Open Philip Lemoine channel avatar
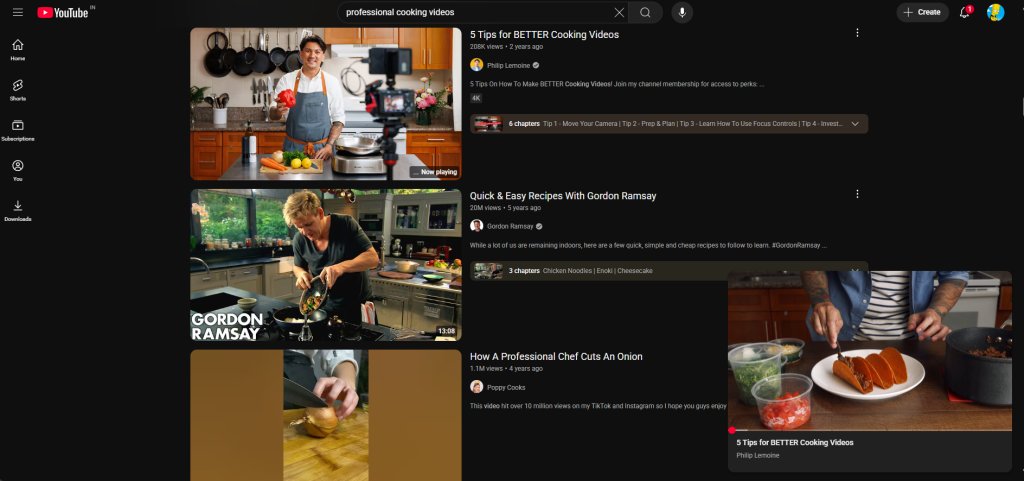This screenshot has height=481, width=1024. (477, 65)
